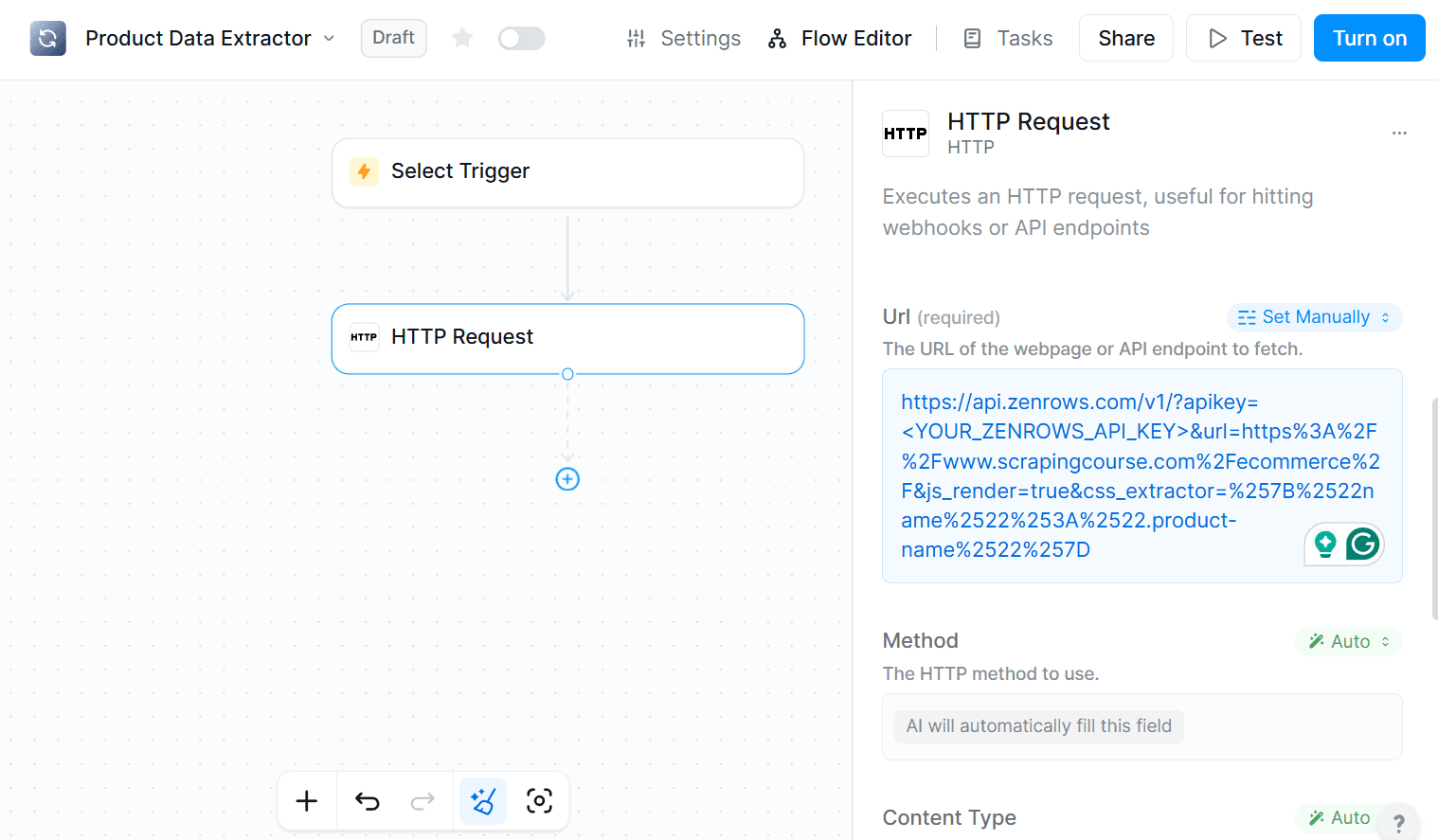Image resolution: width=1438 pixels, height=840 pixels.
Task: Click the auto-arrange clean up icon
Action: coord(482,801)
